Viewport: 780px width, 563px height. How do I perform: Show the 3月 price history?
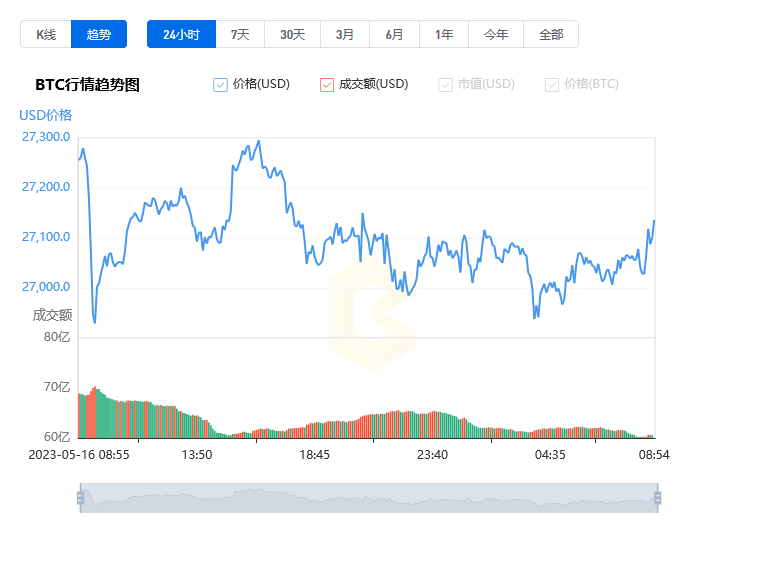[345, 34]
